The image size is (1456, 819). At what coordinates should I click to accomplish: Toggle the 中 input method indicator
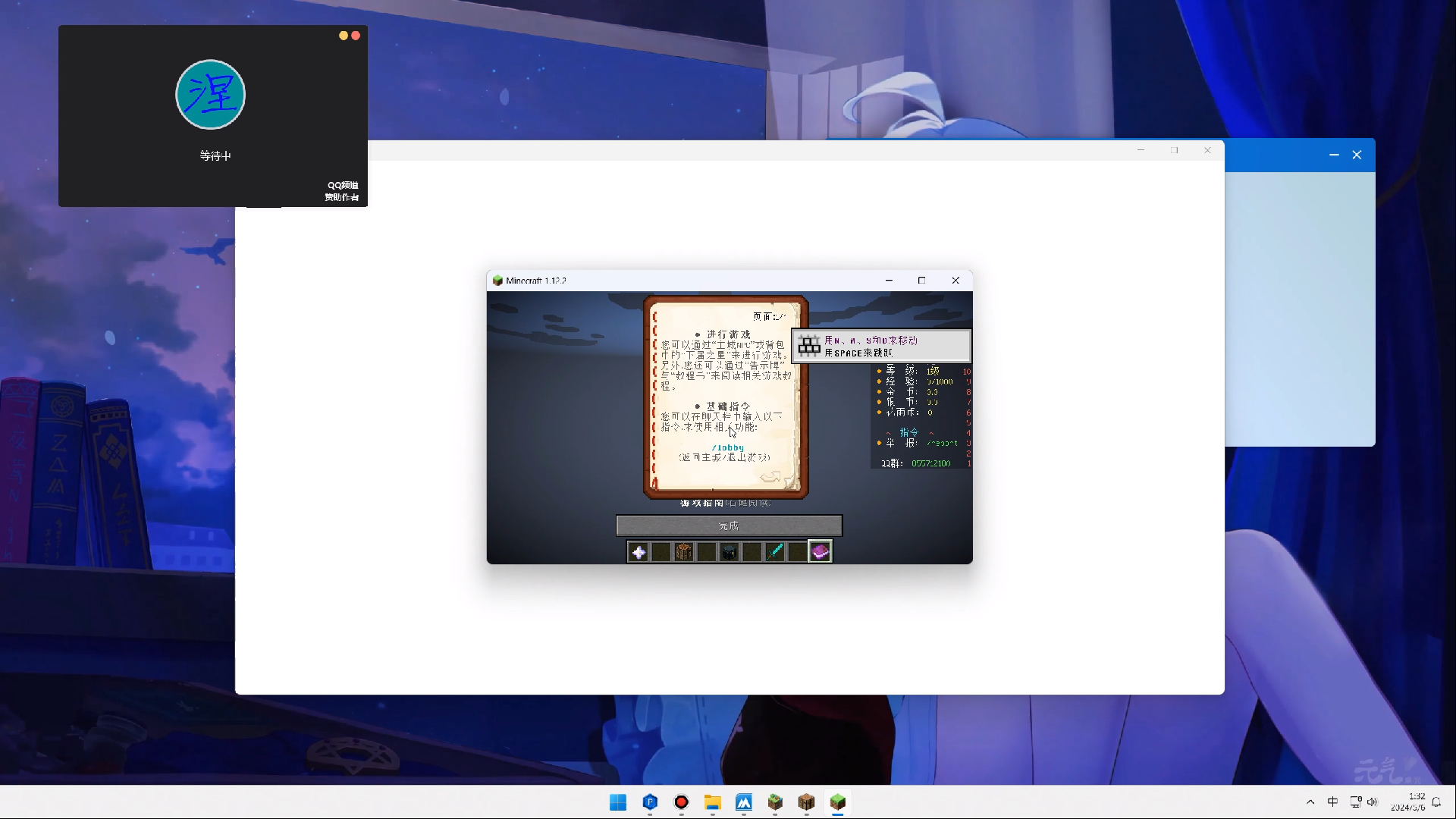click(1332, 802)
